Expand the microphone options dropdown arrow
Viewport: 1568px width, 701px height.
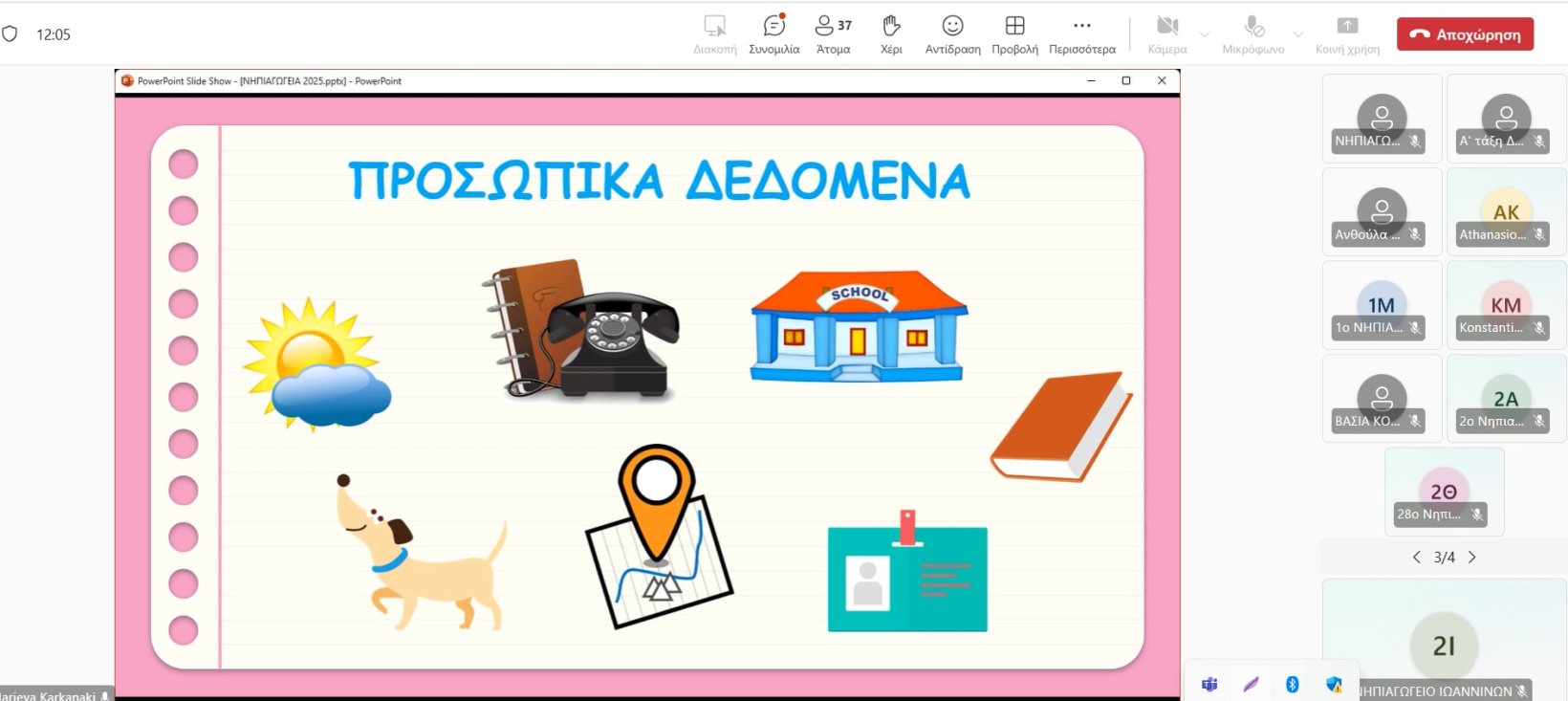click(x=1297, y=34)
